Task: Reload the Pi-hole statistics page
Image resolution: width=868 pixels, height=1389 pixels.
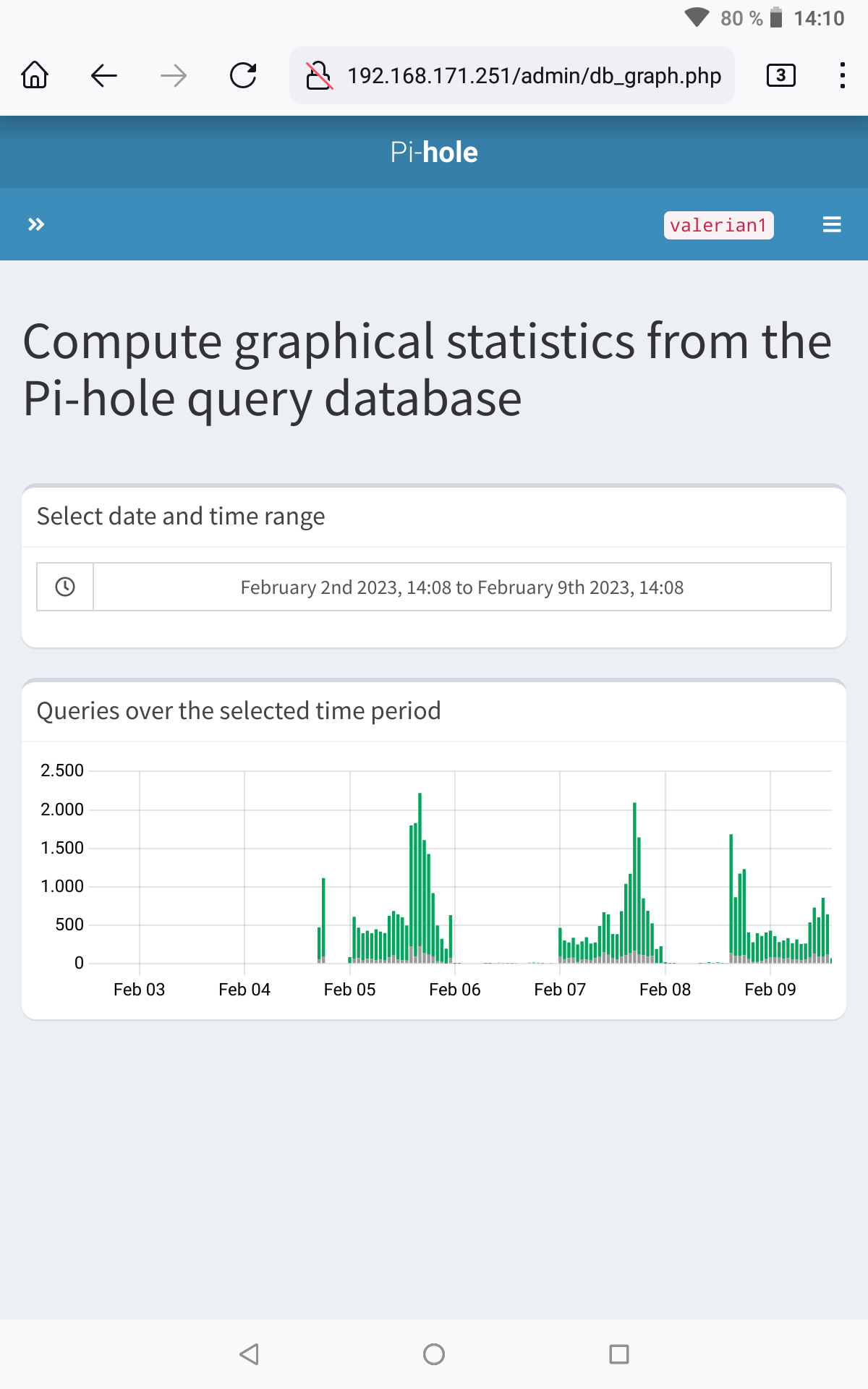Action: (242, 75)
